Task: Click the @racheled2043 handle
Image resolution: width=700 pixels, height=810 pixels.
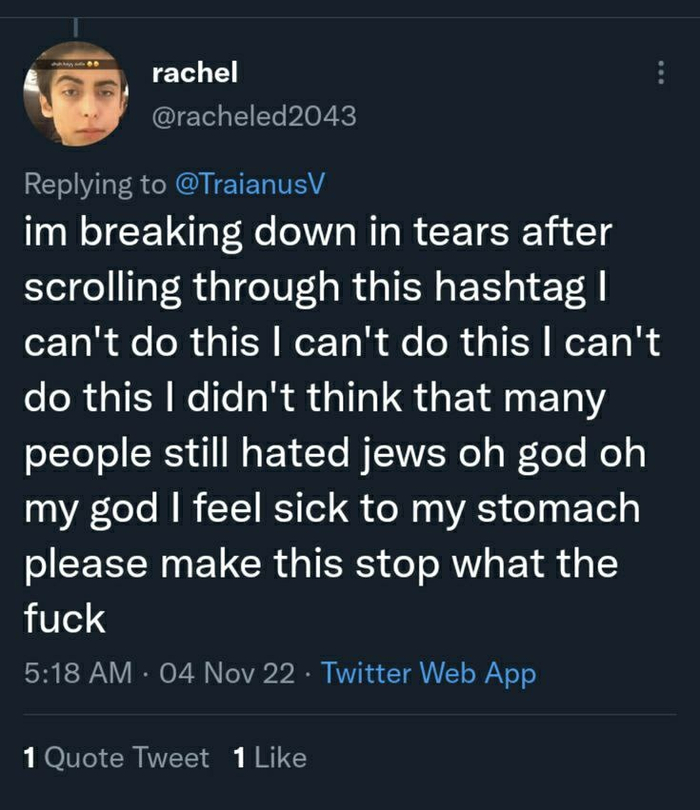Action: [x=252, y=116]
